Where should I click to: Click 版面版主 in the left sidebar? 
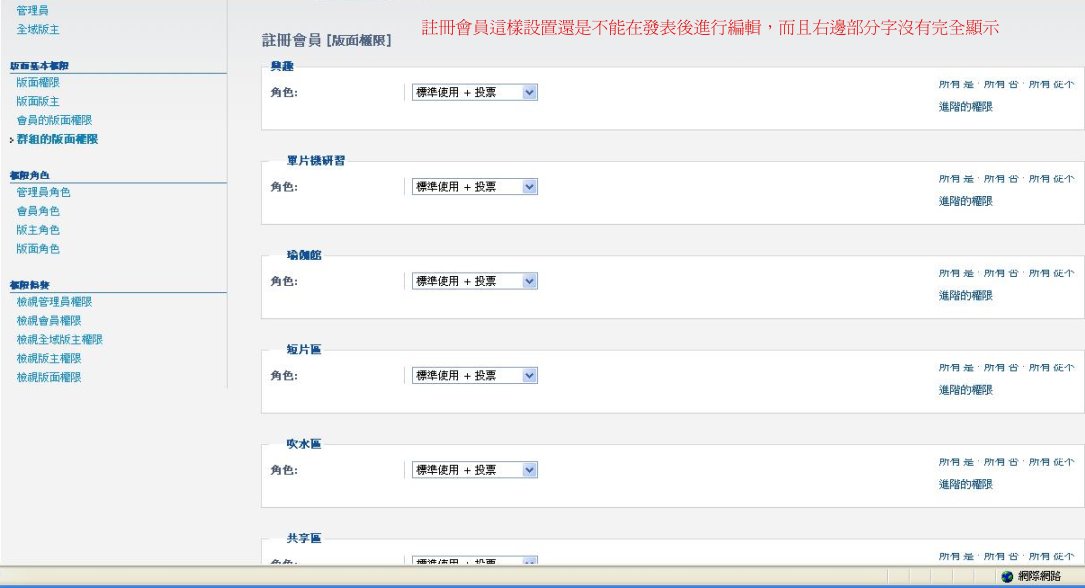point(38,102)
